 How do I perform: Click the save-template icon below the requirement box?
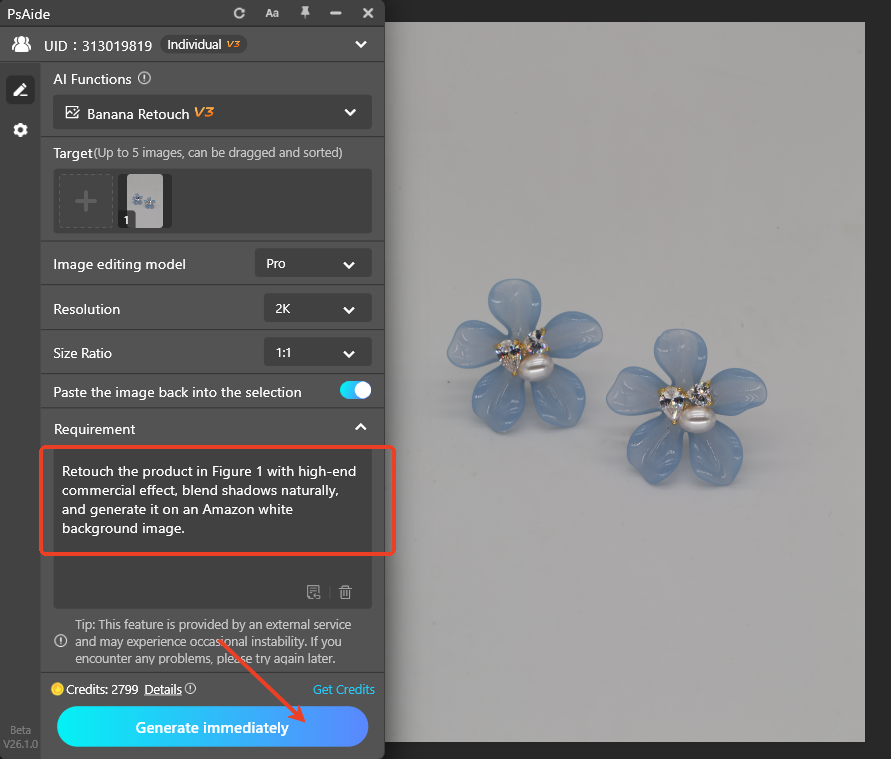click(x=313, y=592)
